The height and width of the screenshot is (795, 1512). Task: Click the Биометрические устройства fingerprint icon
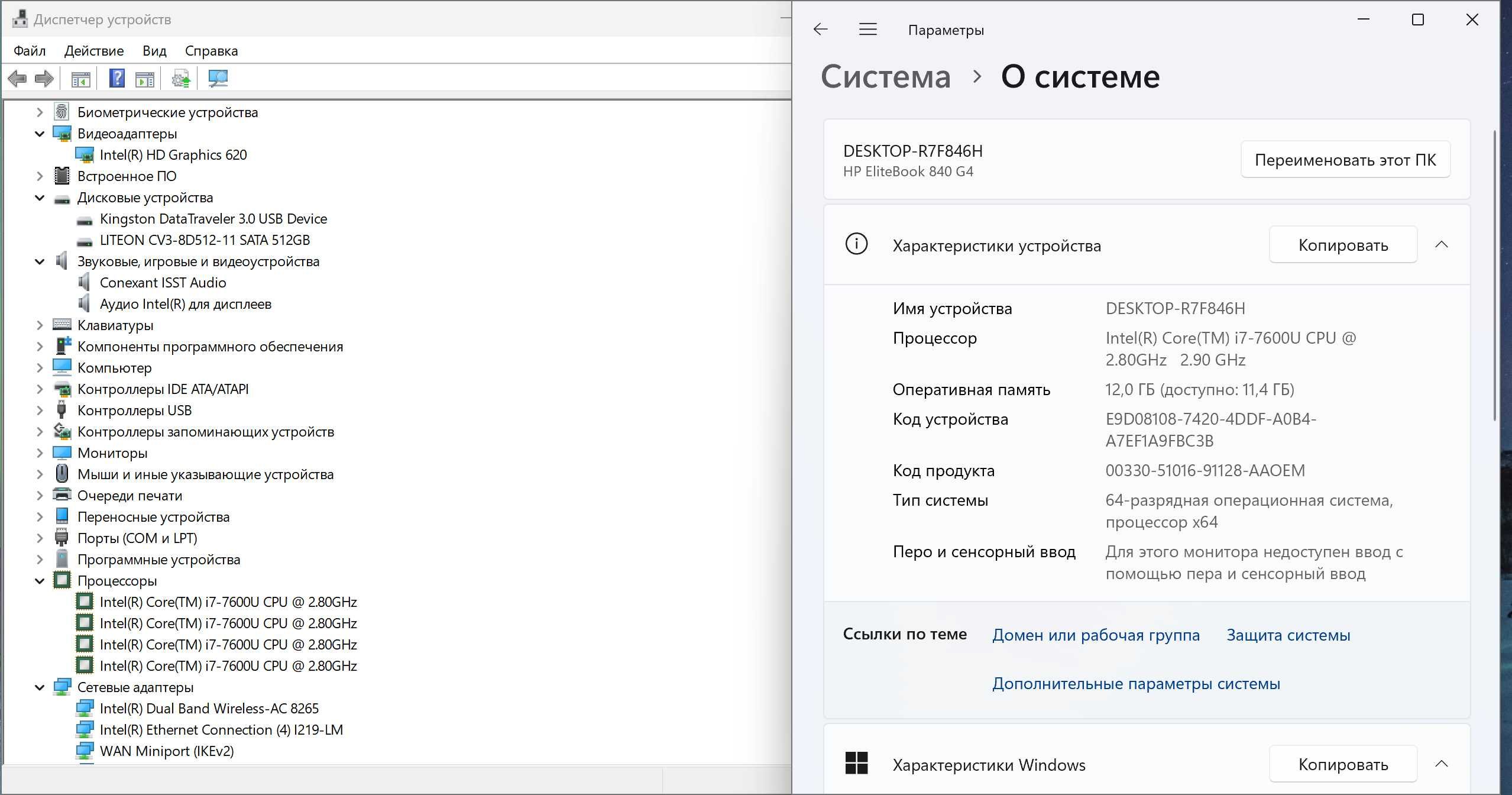(61, 112)
